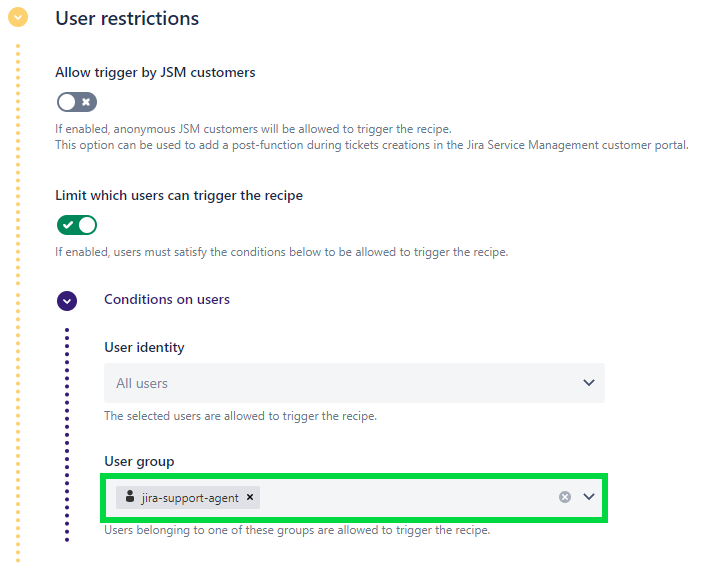The image size is (727, 581).
Task: Click the User restrictions heading
Action: tap(127, 18)
